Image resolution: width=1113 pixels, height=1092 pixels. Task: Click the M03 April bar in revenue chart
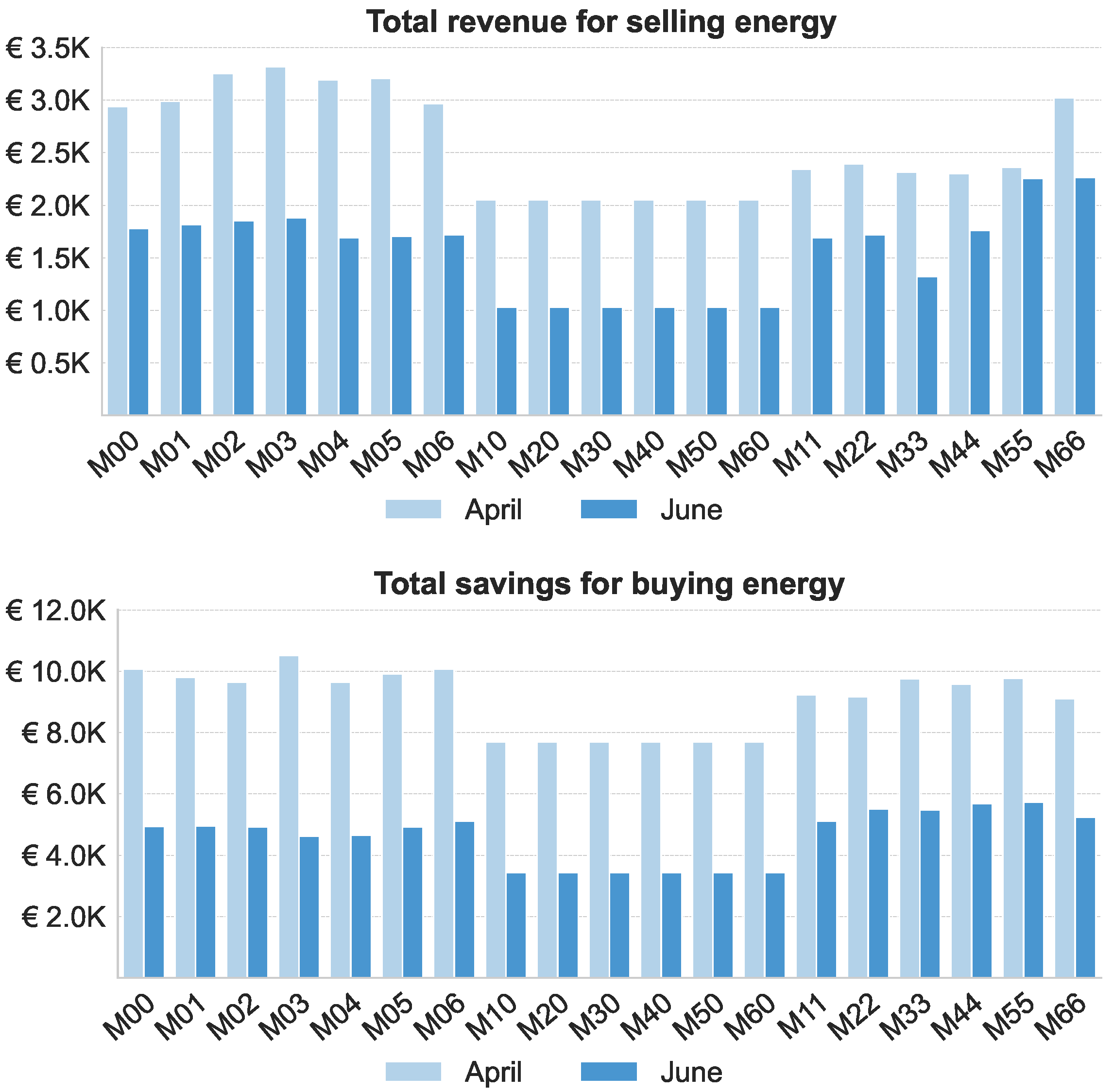(275, 241)
